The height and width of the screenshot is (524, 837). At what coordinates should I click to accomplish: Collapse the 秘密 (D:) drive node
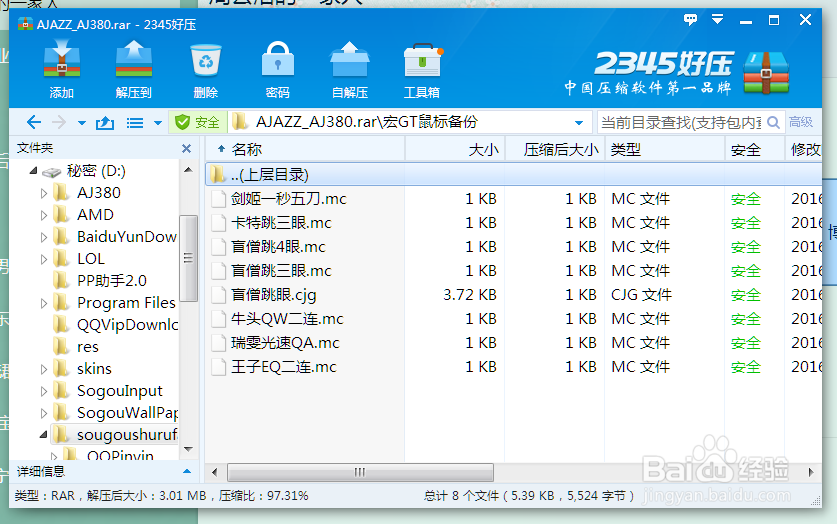pos(34,170)
